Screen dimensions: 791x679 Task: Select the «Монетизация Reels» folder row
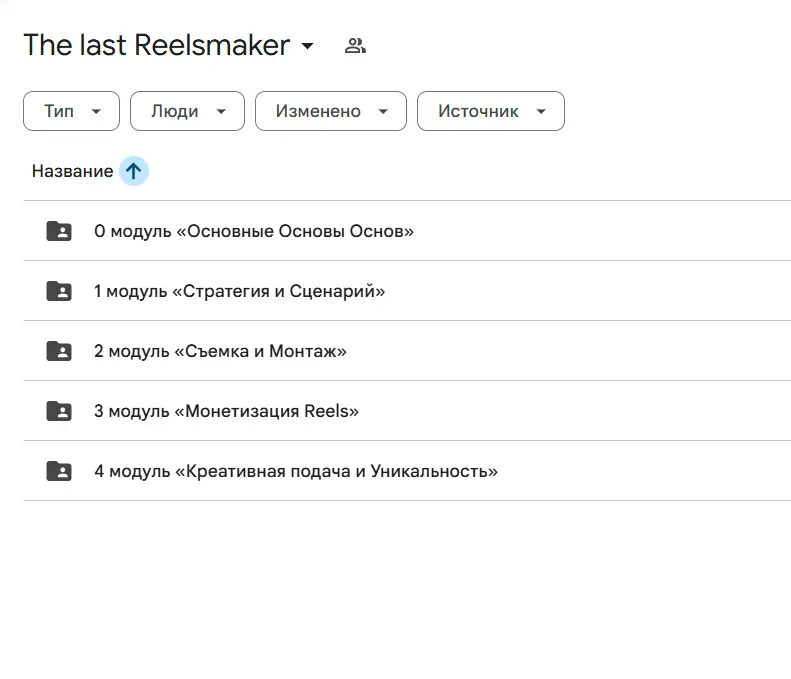pyautogui.click(x=226, y=411)
